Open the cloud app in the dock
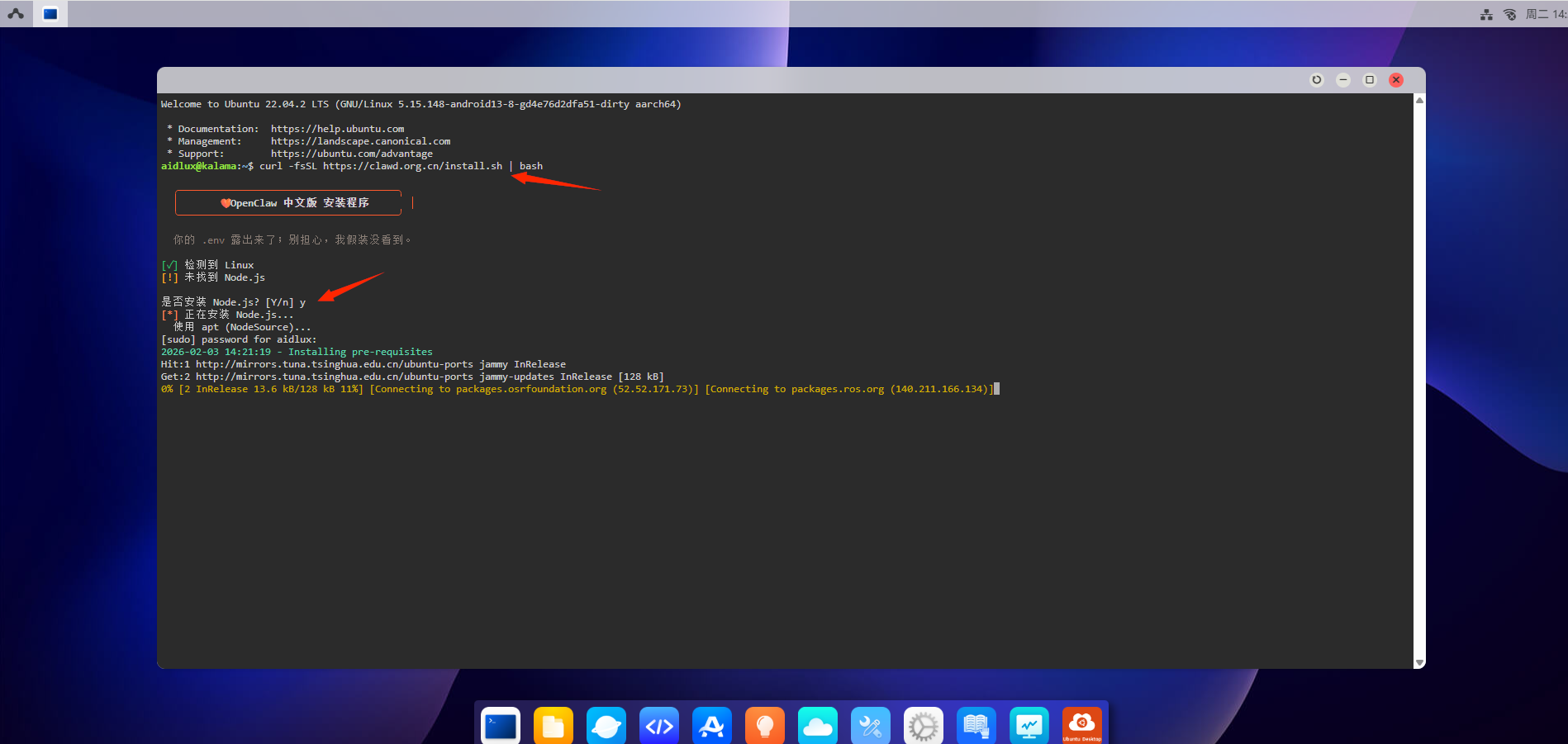 point(818,726)
